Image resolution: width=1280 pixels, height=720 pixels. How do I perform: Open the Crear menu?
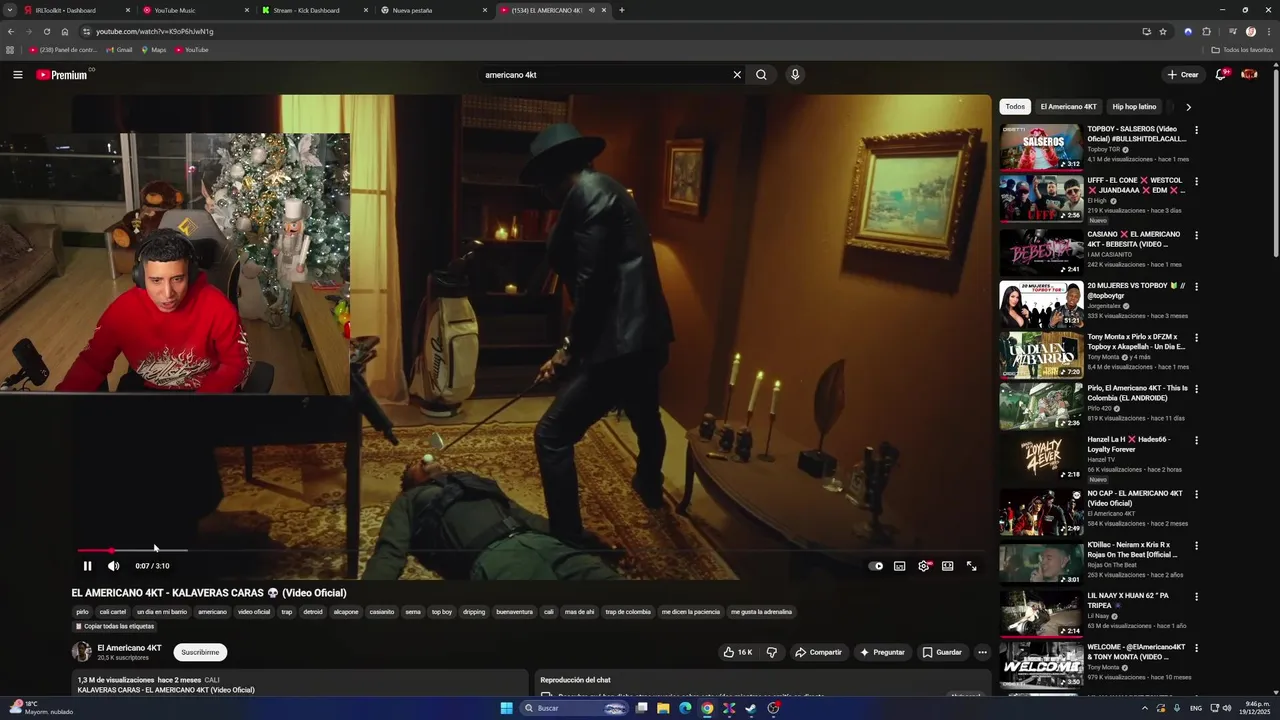(x=1182, y=75)
